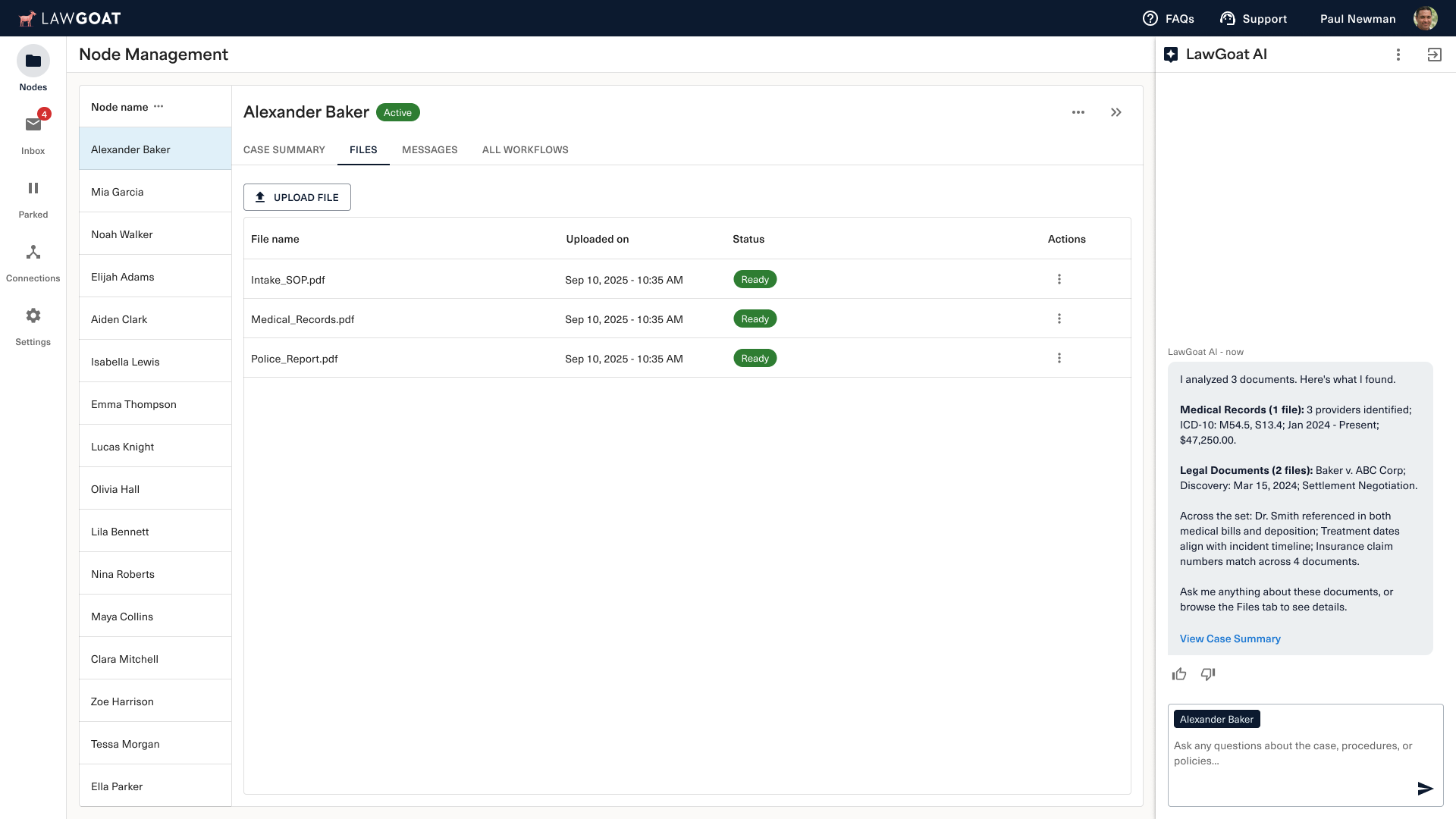Viewport: 1456px width, 819px height.
Task: Open actions menu for Intake_SOP.pdf
Action: [x=1059, y=279]
